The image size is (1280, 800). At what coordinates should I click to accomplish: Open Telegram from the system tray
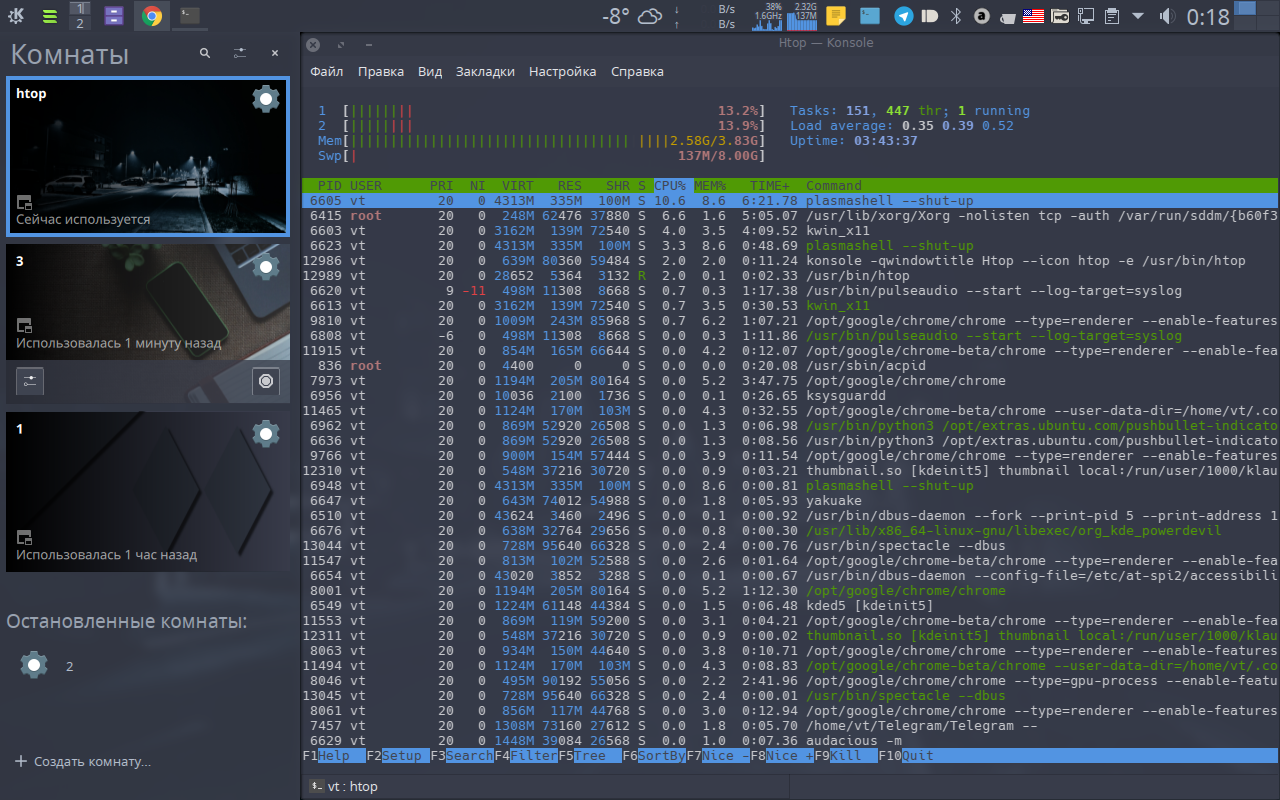903,16
